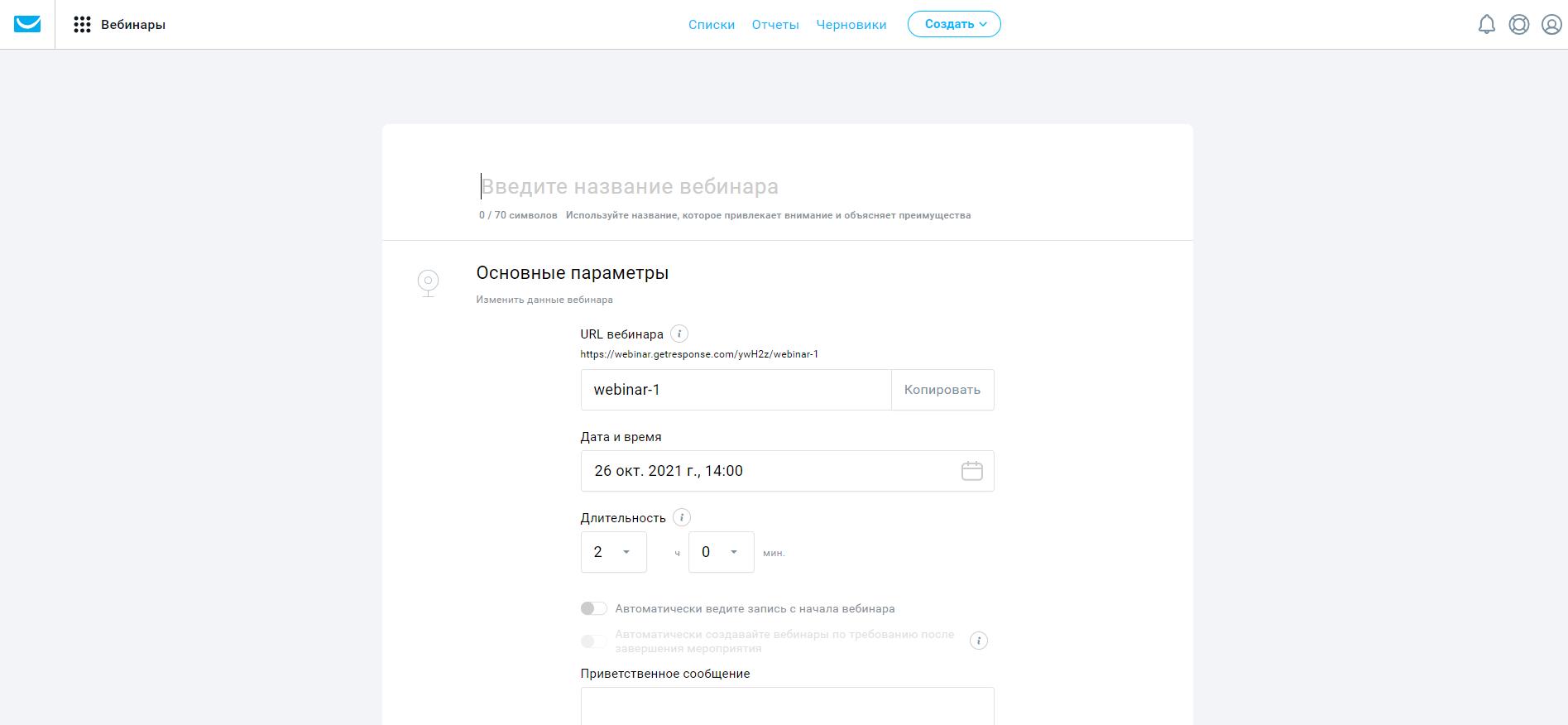Toggle auto-create on-demand webinars switch
This screenshot has height=725, width=1568.
tap(594, 641)
